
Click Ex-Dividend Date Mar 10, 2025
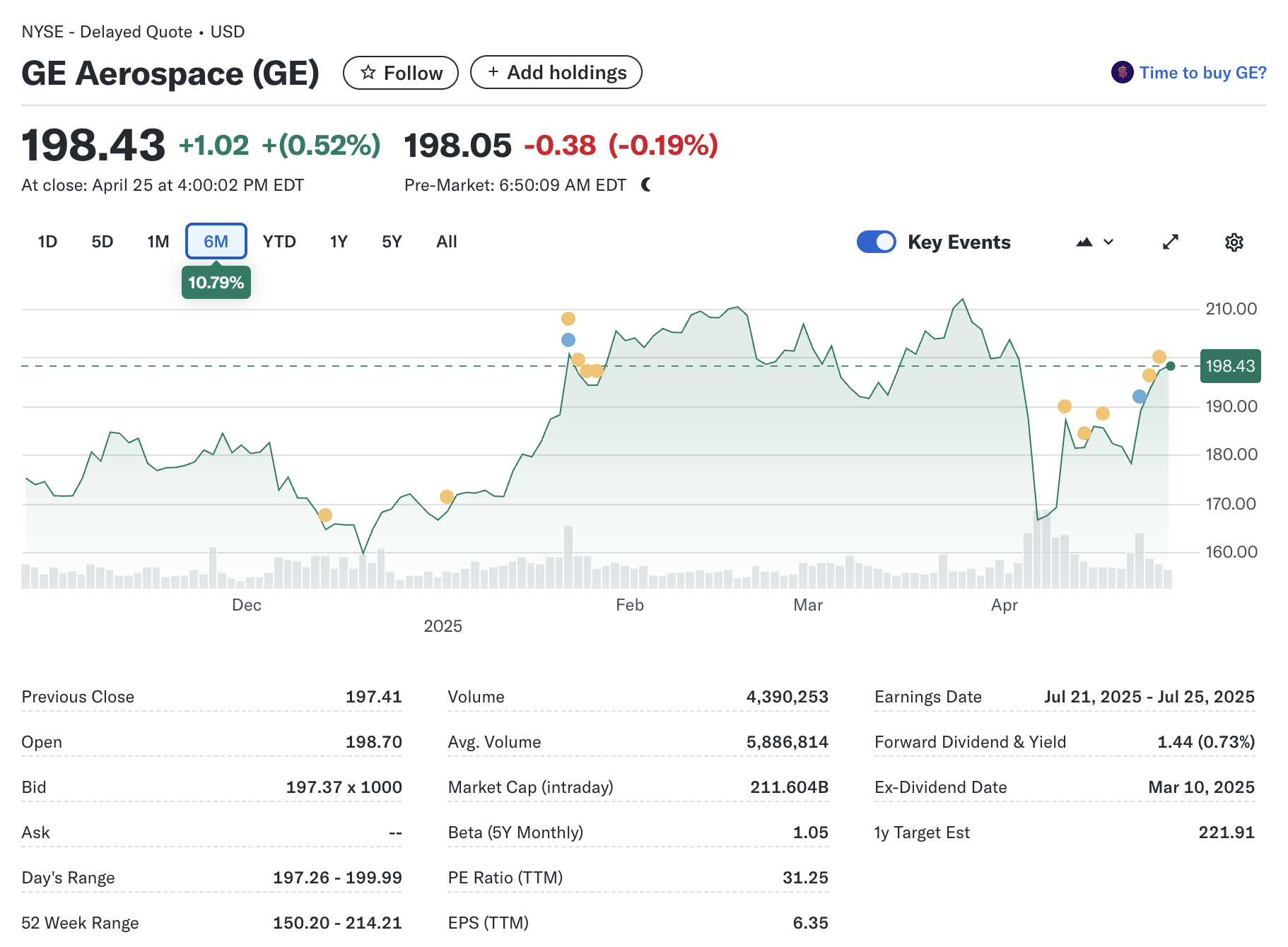click(x=1202, y=787)
